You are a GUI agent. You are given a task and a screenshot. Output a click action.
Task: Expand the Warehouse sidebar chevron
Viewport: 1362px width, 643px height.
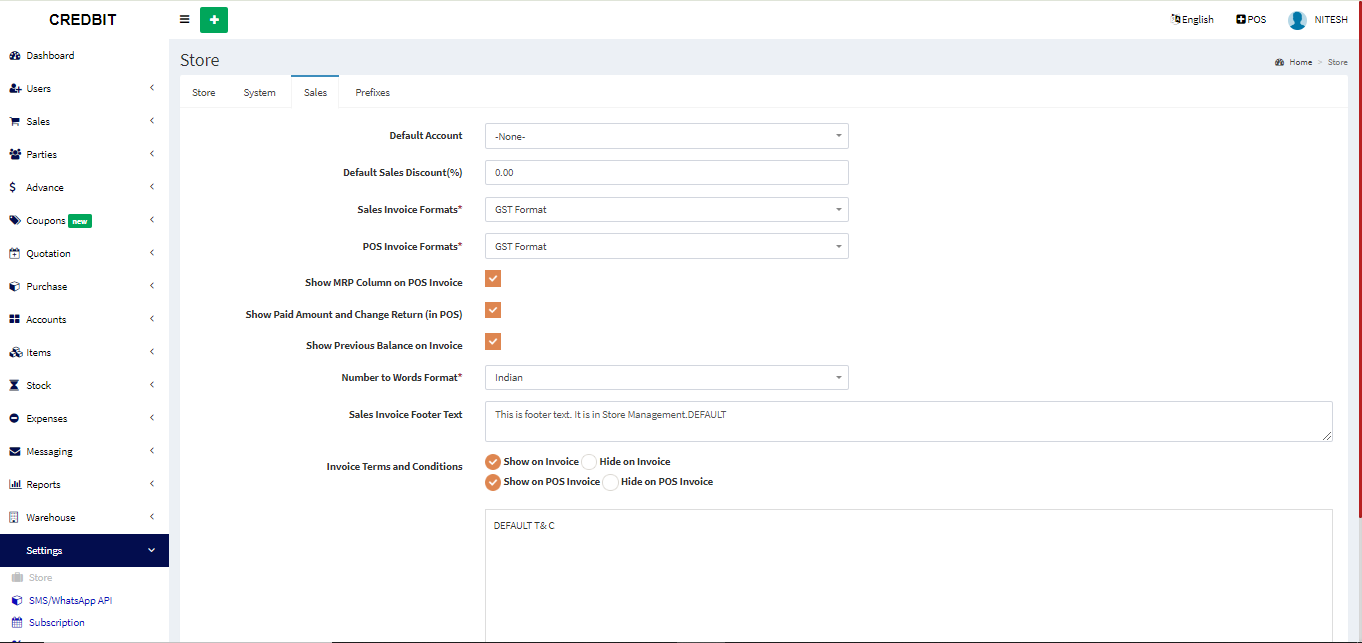(x=151, y=517)
